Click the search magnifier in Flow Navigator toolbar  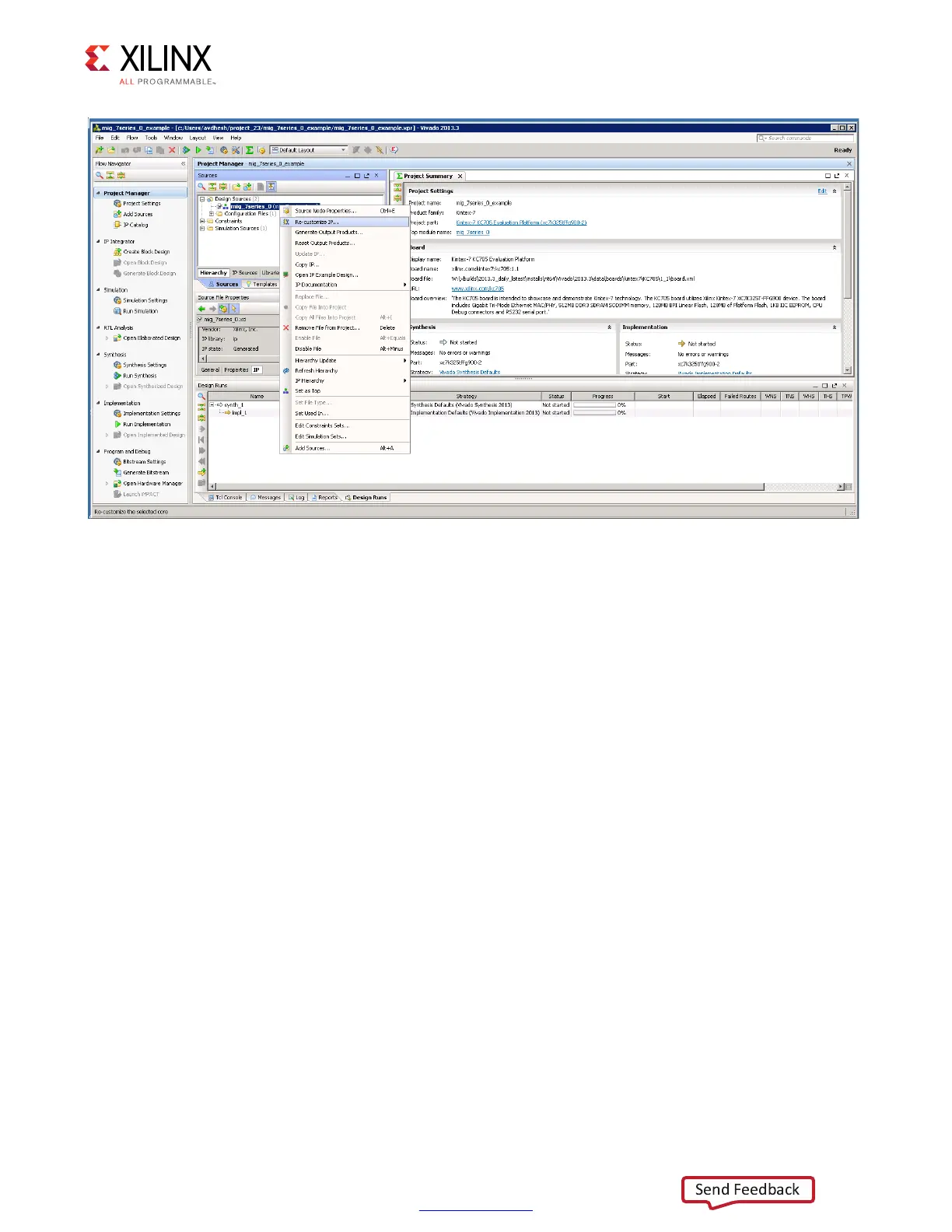(x=100, y=176)
